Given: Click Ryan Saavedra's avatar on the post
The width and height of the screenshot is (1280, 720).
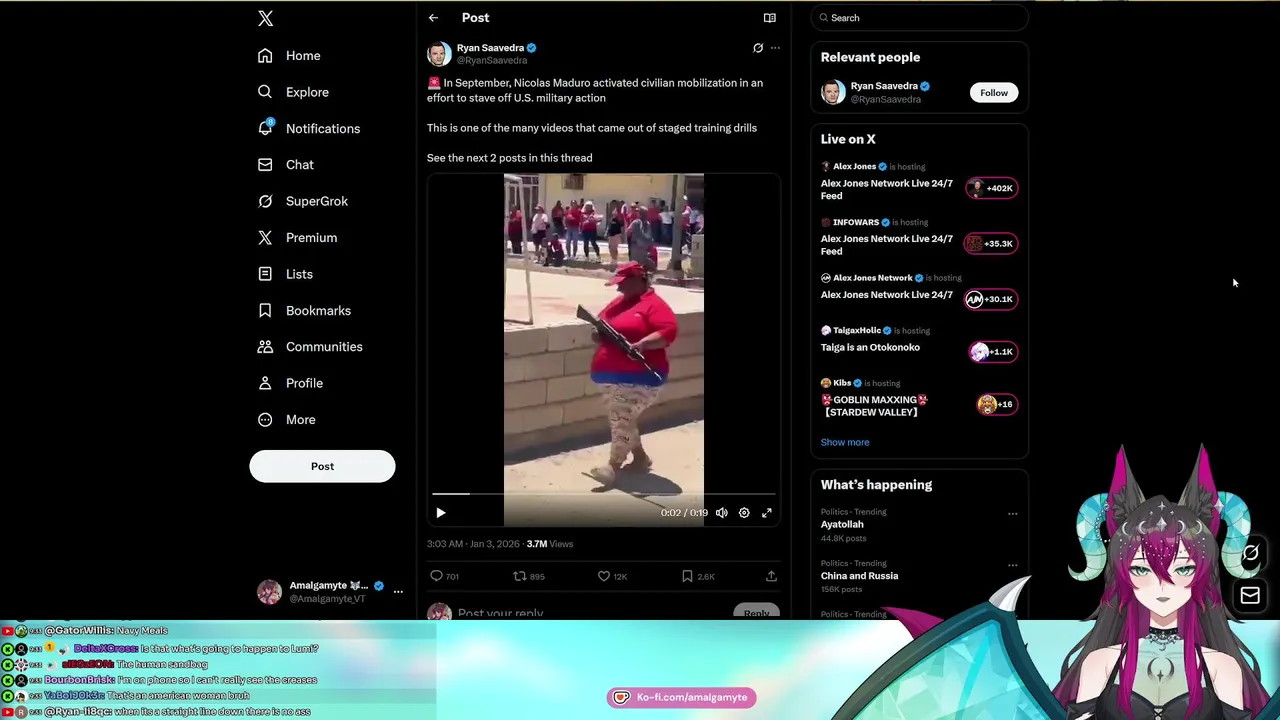Looking at the screenshot, I should 439,54.
